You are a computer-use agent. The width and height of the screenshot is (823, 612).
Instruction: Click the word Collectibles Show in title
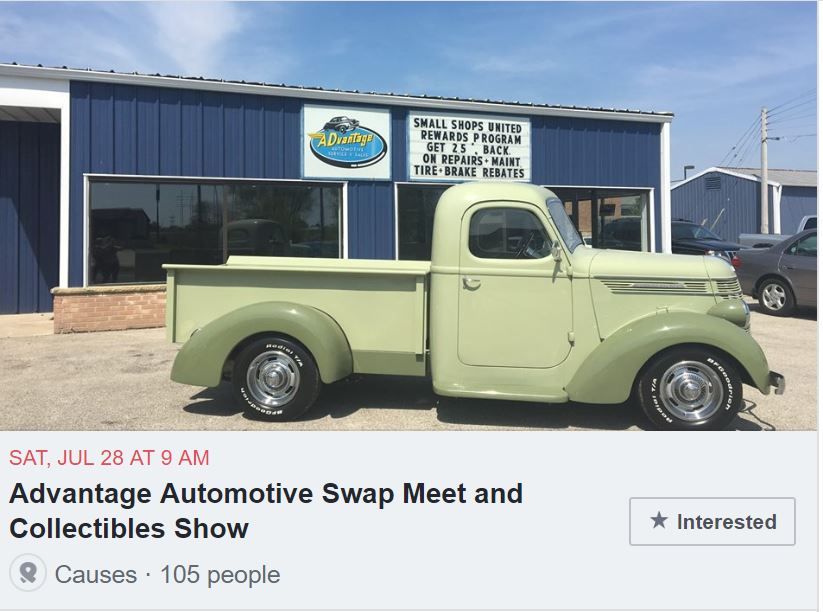point(129,529)
